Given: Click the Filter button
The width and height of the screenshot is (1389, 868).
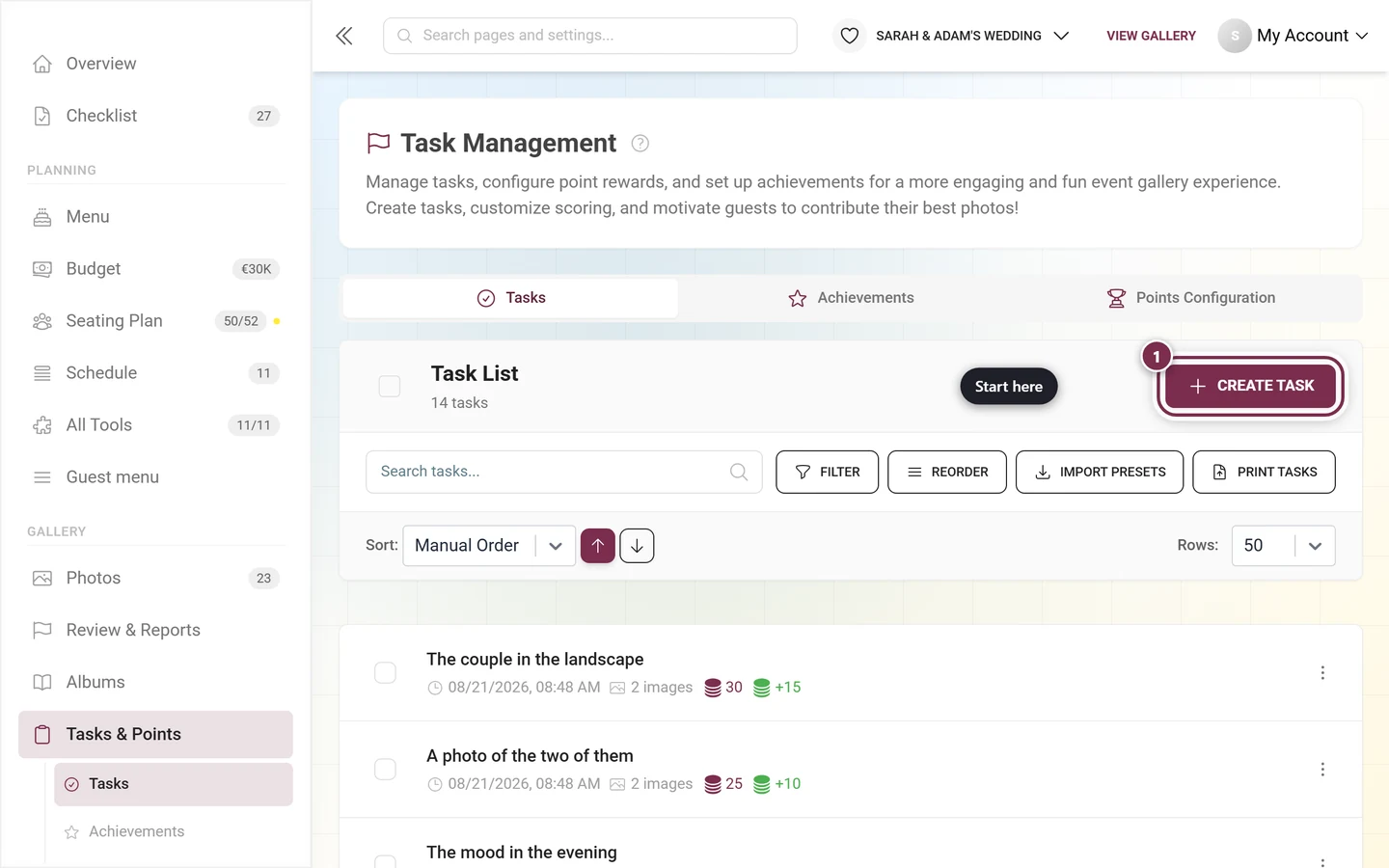Looking at the screenshot, I should coord(828,472).
